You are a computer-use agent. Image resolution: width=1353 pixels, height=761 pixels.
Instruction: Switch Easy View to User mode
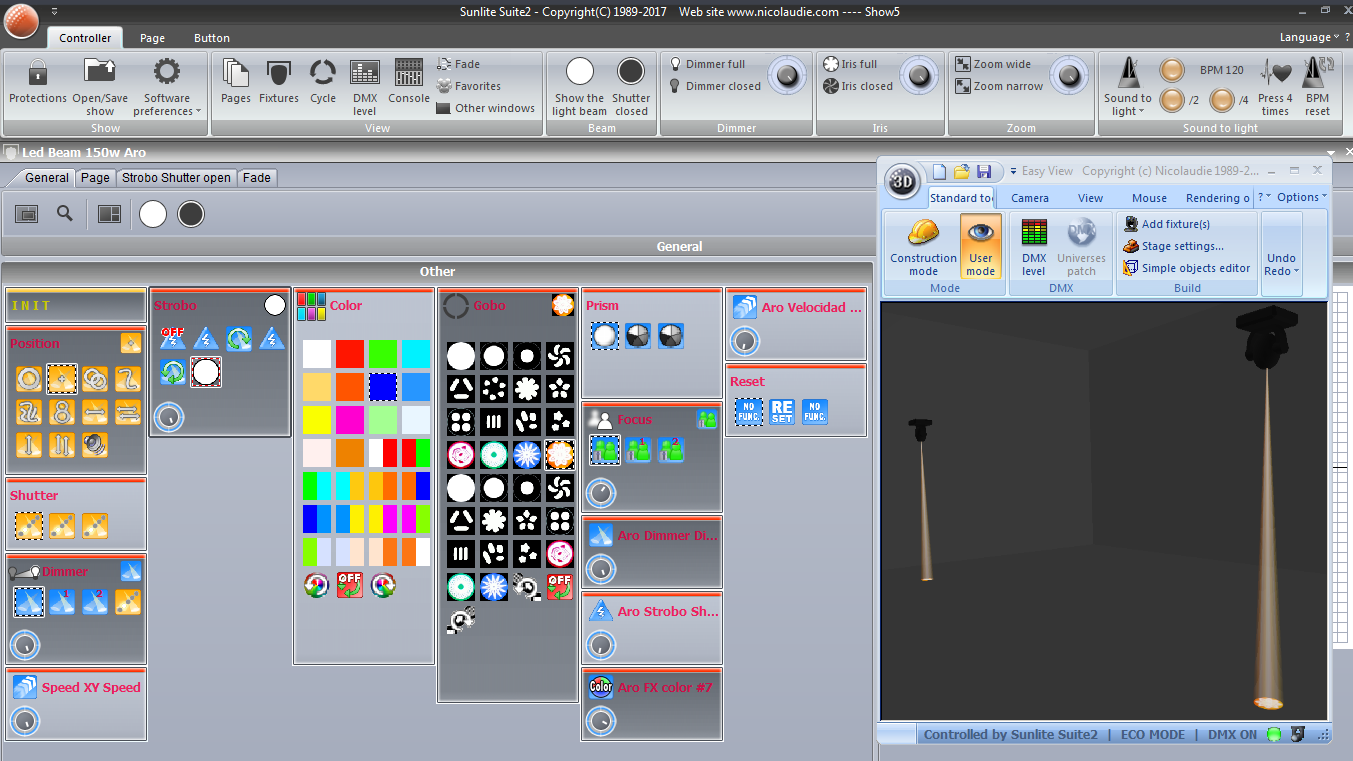click(981, 247)
